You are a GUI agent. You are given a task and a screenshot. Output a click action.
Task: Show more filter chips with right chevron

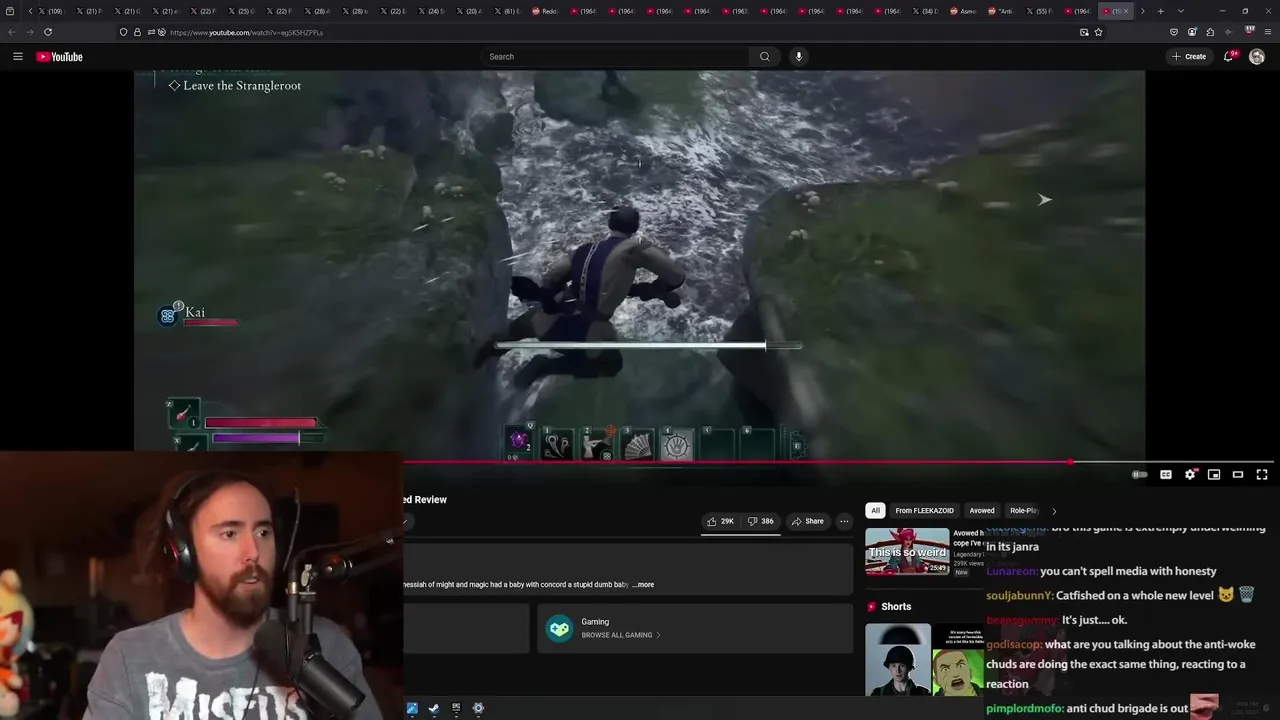point(1053,511)
